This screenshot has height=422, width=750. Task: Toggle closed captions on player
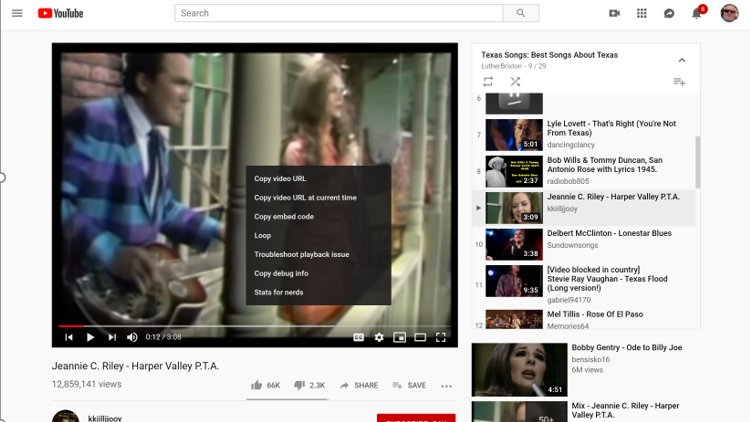click(358, 337)
